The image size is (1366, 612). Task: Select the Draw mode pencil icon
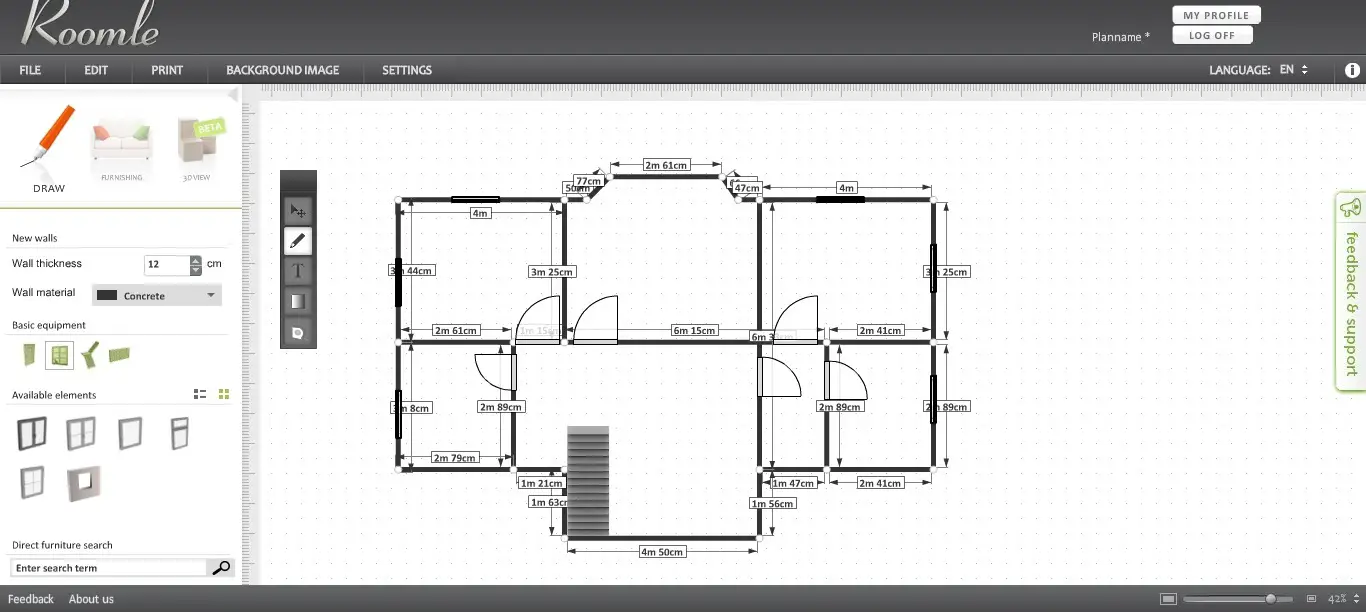[48, 138]
